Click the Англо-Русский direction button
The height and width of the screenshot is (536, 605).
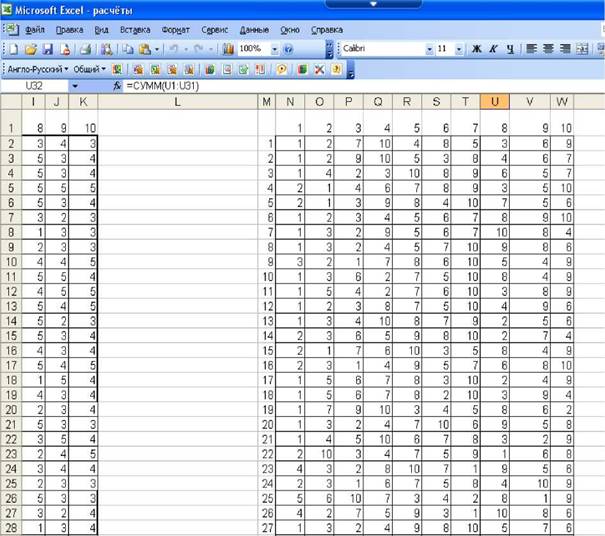[38, 69]
